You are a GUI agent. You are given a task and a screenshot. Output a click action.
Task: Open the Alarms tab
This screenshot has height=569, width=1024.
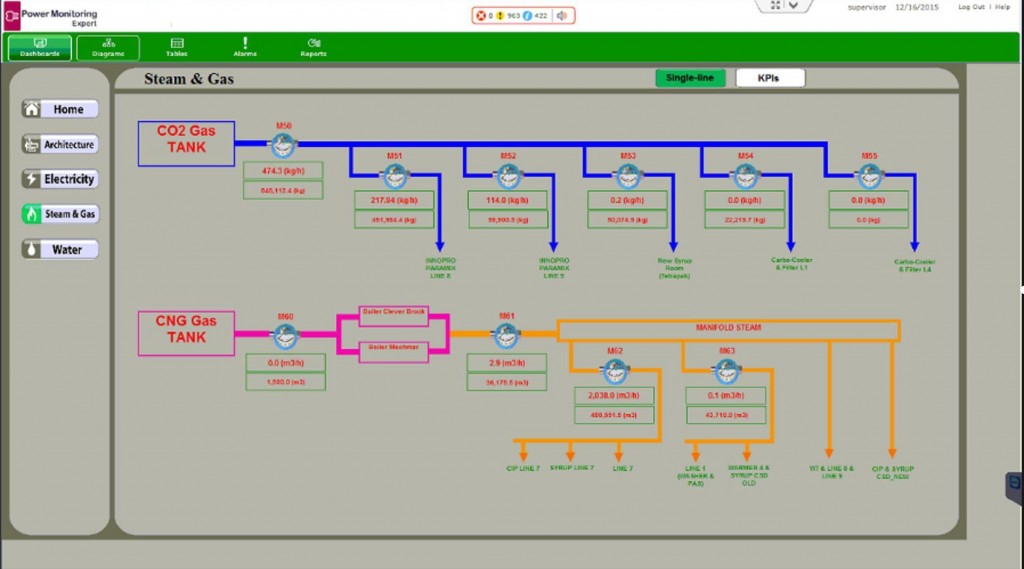click(245, 48)
